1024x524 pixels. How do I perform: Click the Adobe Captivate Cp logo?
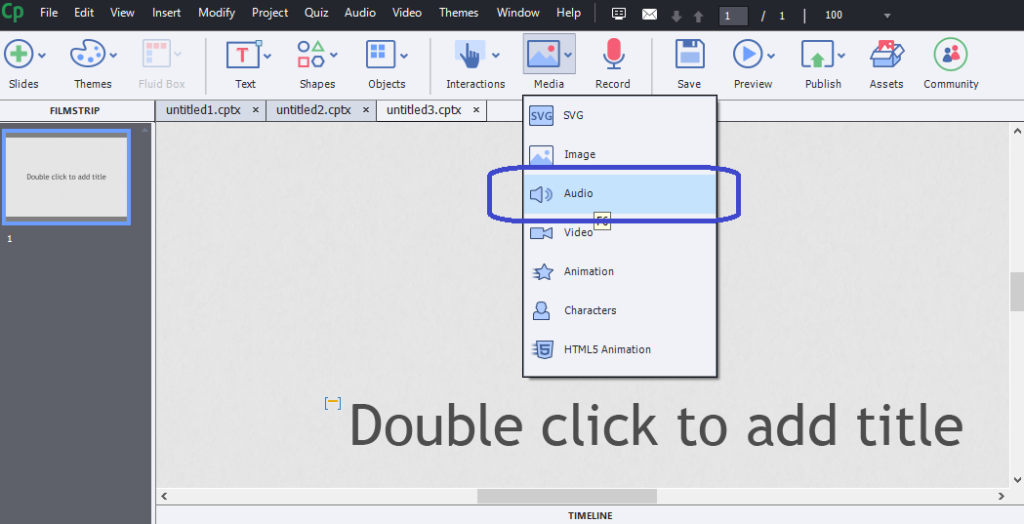(x=12, y=12)
